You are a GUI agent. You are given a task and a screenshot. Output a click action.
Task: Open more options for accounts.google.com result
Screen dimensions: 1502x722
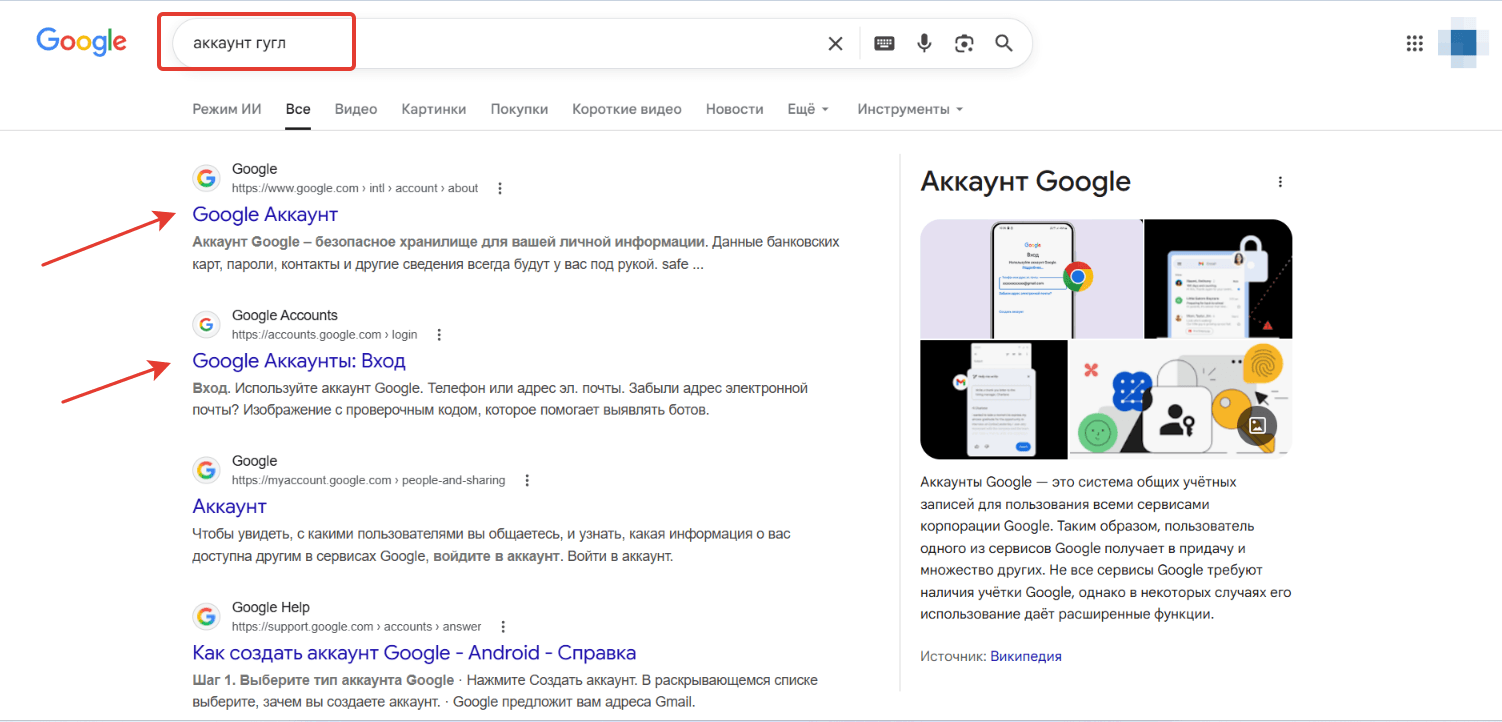(x=439, y=334)
